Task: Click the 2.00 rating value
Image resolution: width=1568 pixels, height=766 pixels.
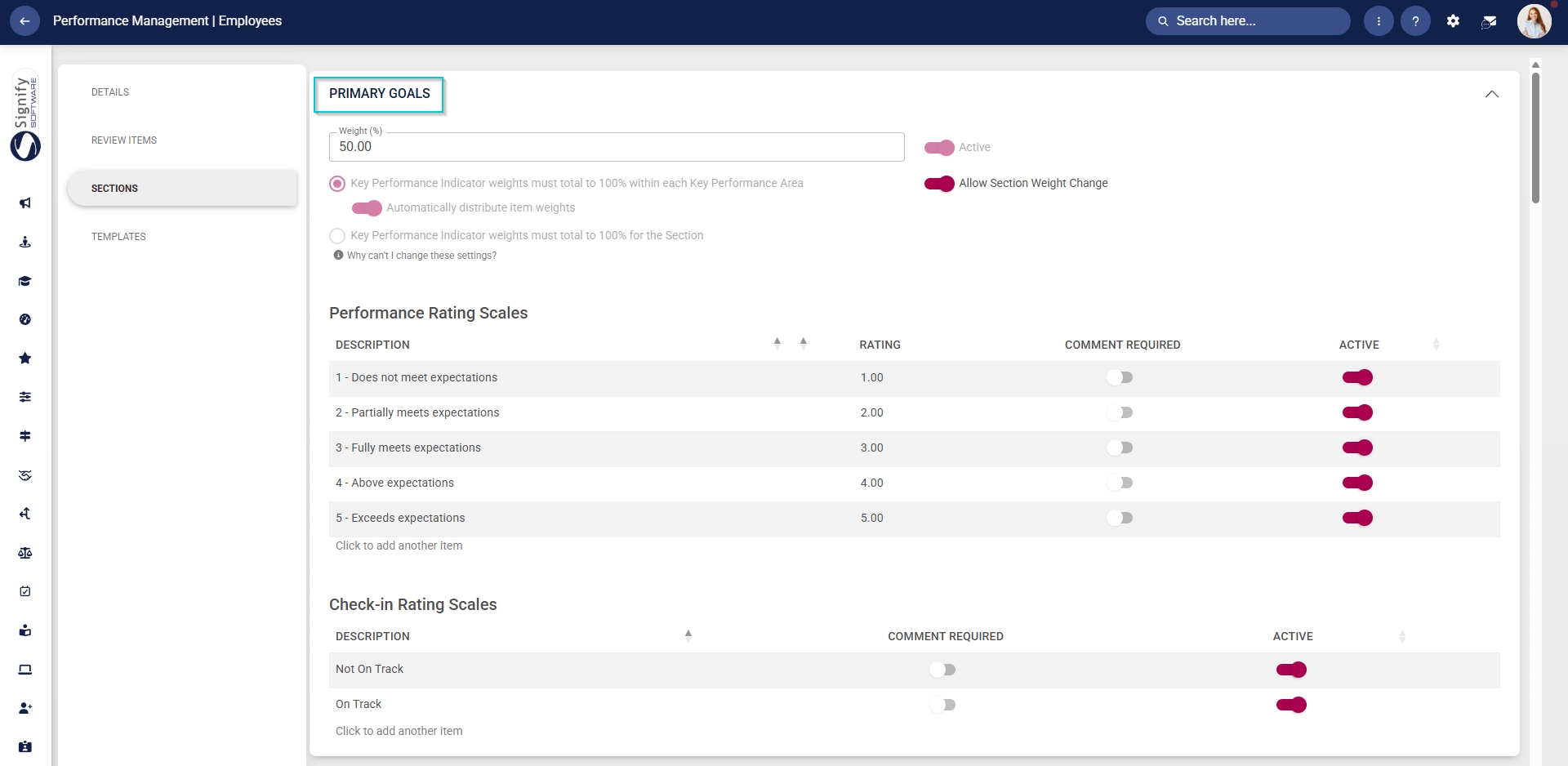Action: click(x=871, y=412)
